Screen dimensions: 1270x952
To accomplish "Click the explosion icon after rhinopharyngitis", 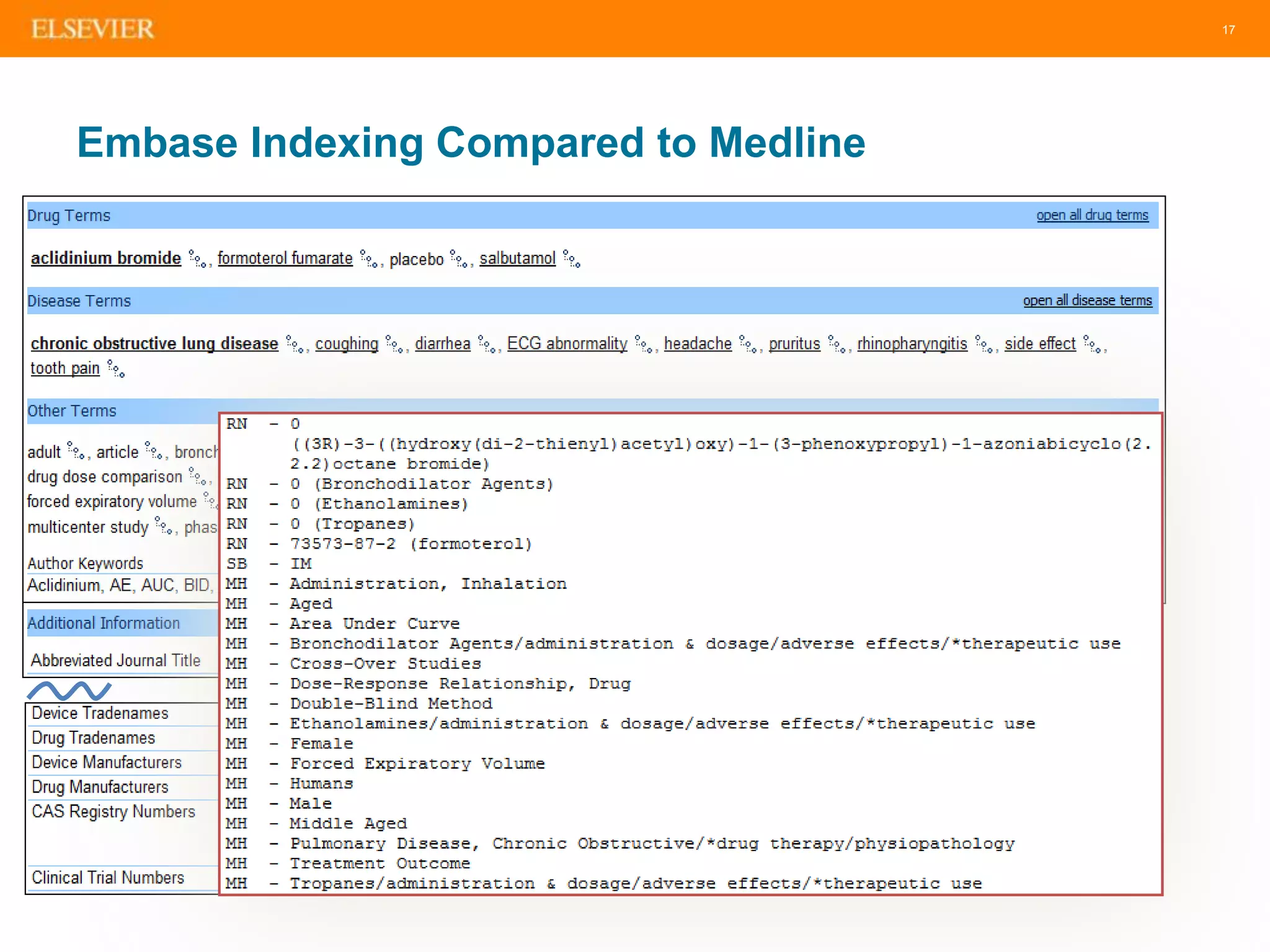I will tap(984, 345).
